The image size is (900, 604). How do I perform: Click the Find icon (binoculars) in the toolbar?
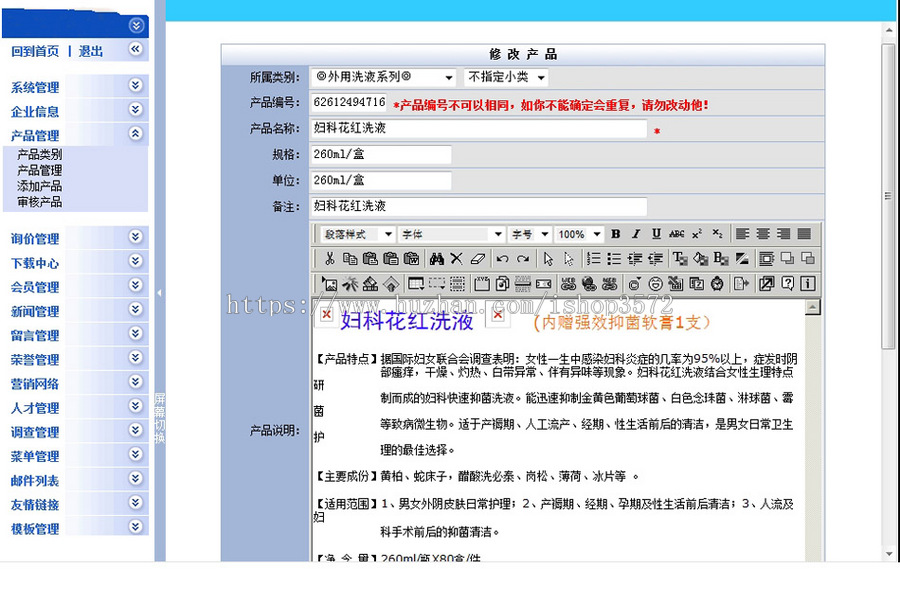click(435, 257)
